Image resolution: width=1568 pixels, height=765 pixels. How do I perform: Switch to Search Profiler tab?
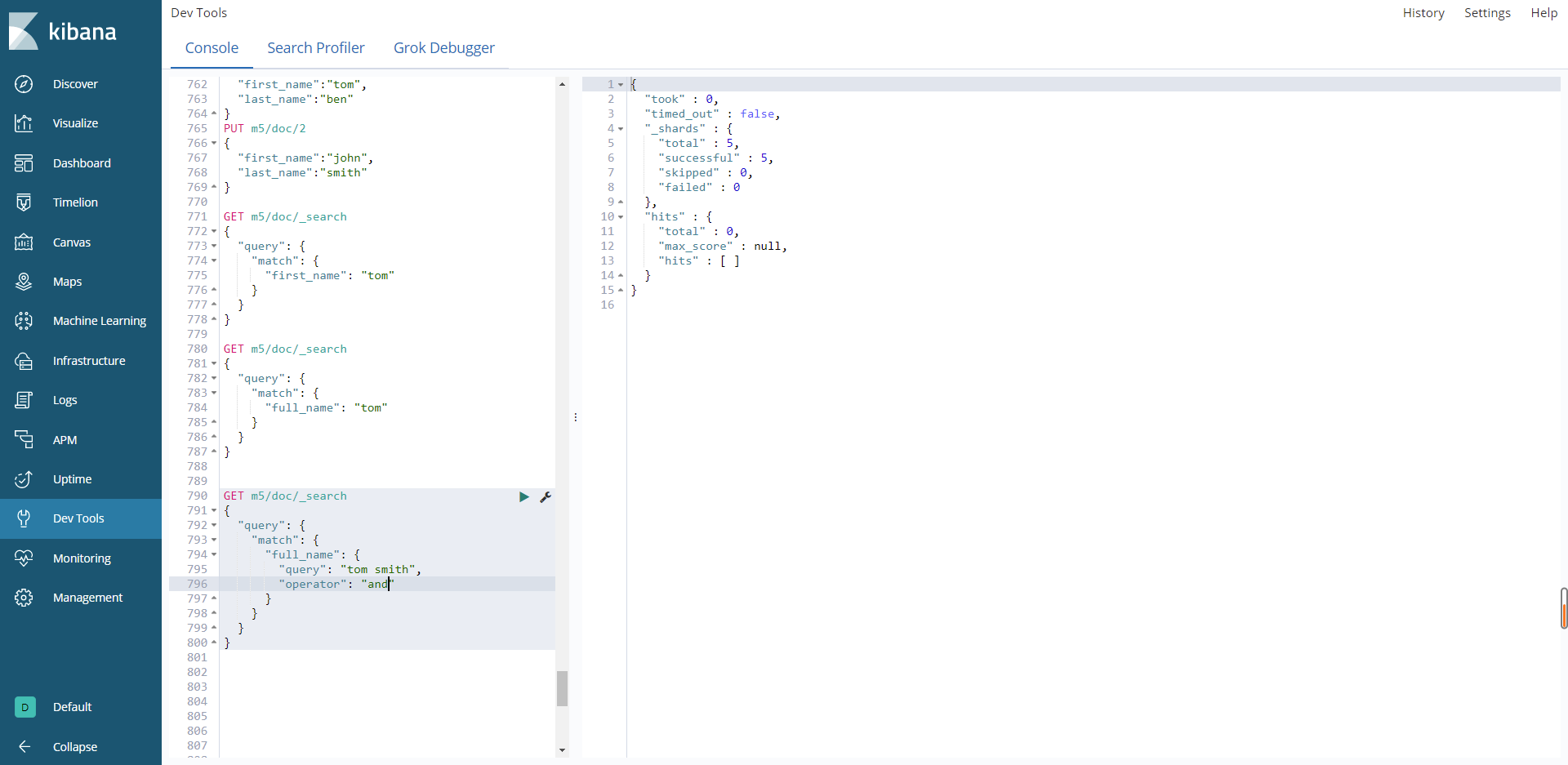pos(316,48)
